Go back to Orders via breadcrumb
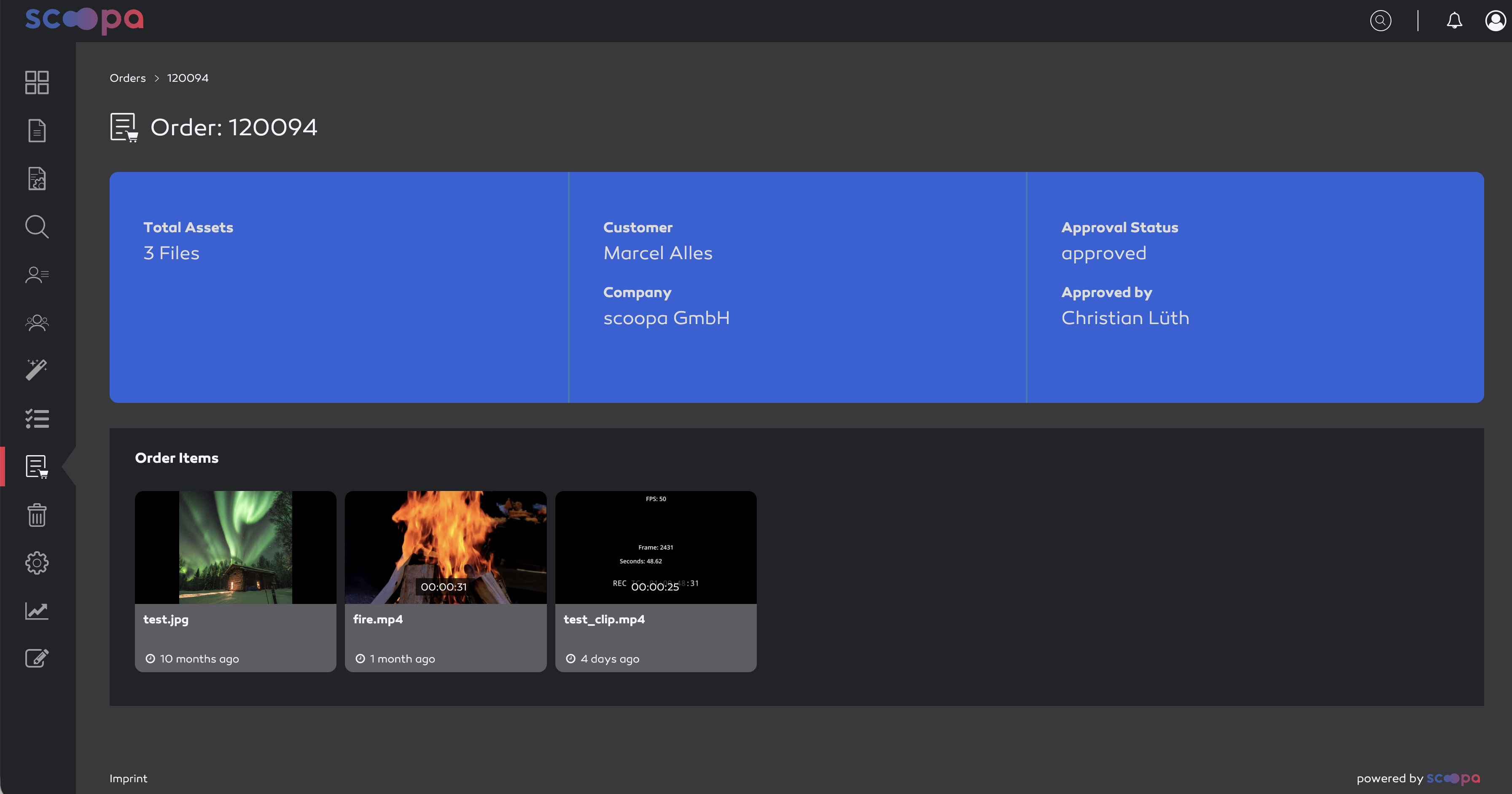The height and width of the screenshot is (794, 1512). click(127, 78)
